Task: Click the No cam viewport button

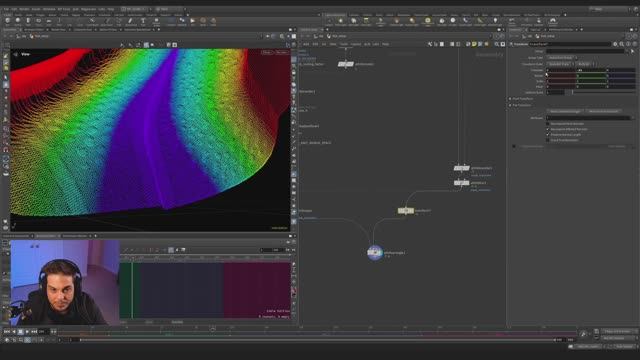Action: coord(281,53)
